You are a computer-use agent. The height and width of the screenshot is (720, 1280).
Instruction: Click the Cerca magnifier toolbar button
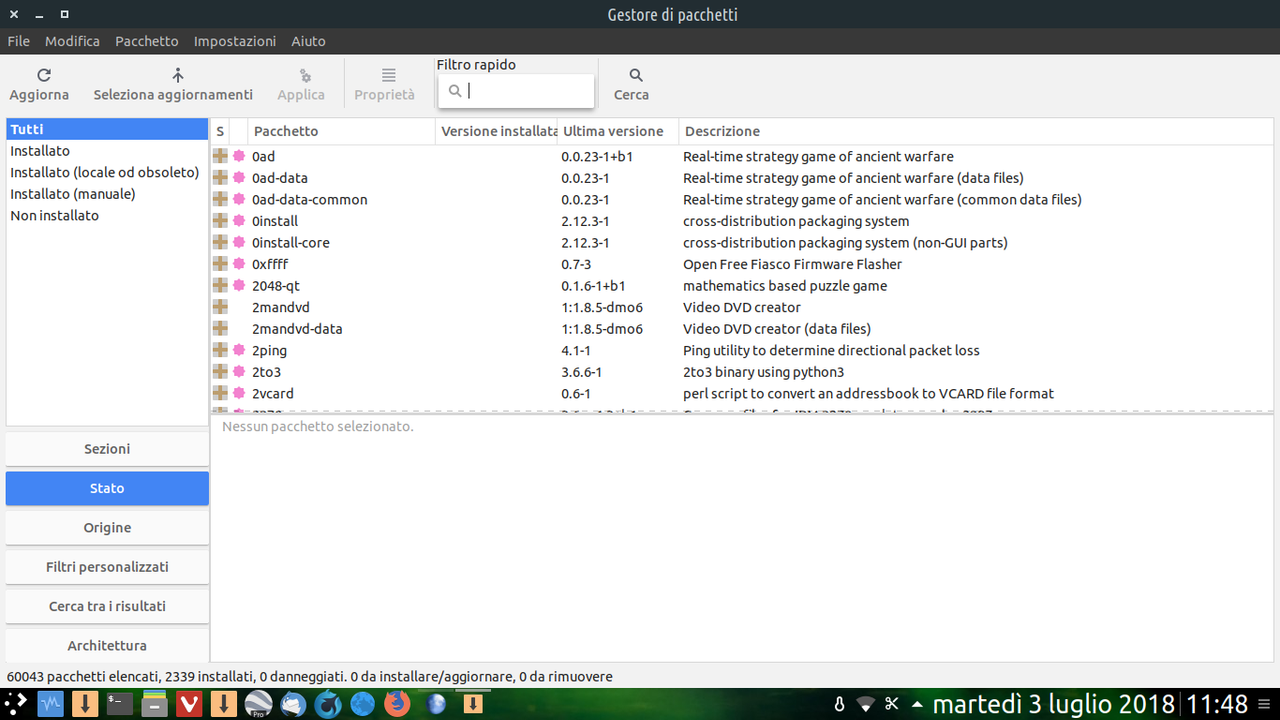(631, 85)
